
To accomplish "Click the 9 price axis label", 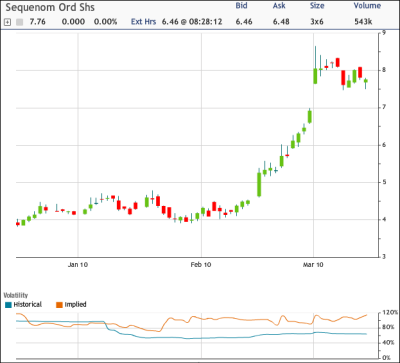I will pos(385,33).
